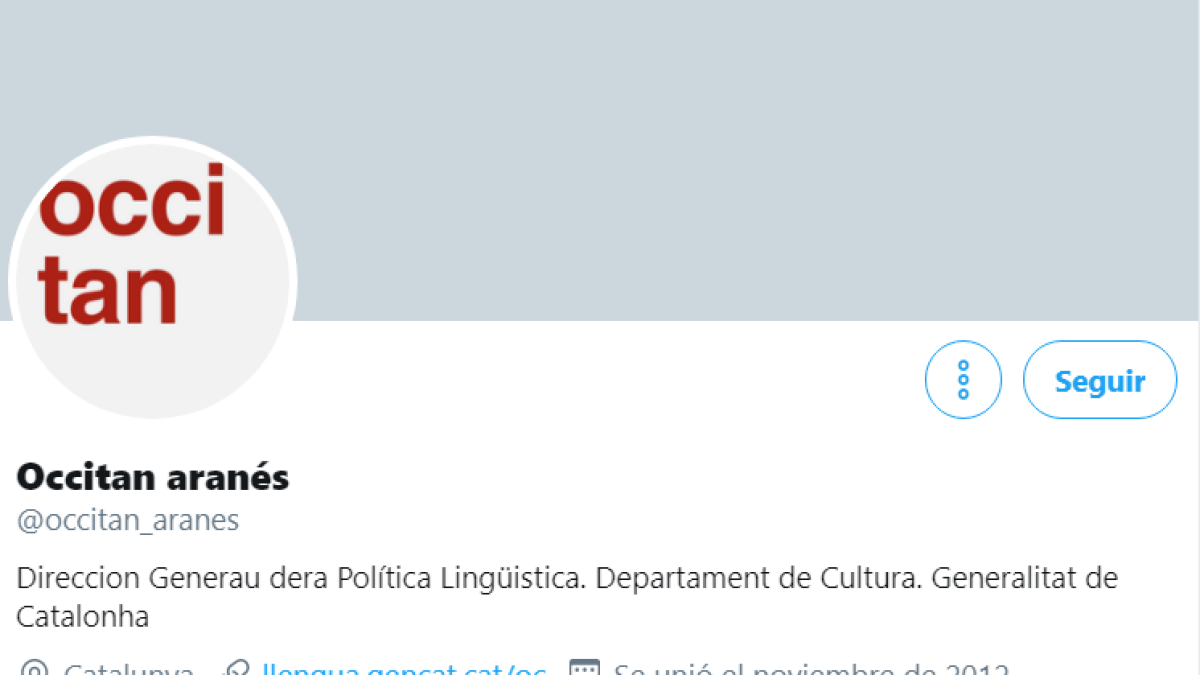This screenshot has height=675, width=1200.
Task: Open follow options via Seguir
Action: [1100, 380]
